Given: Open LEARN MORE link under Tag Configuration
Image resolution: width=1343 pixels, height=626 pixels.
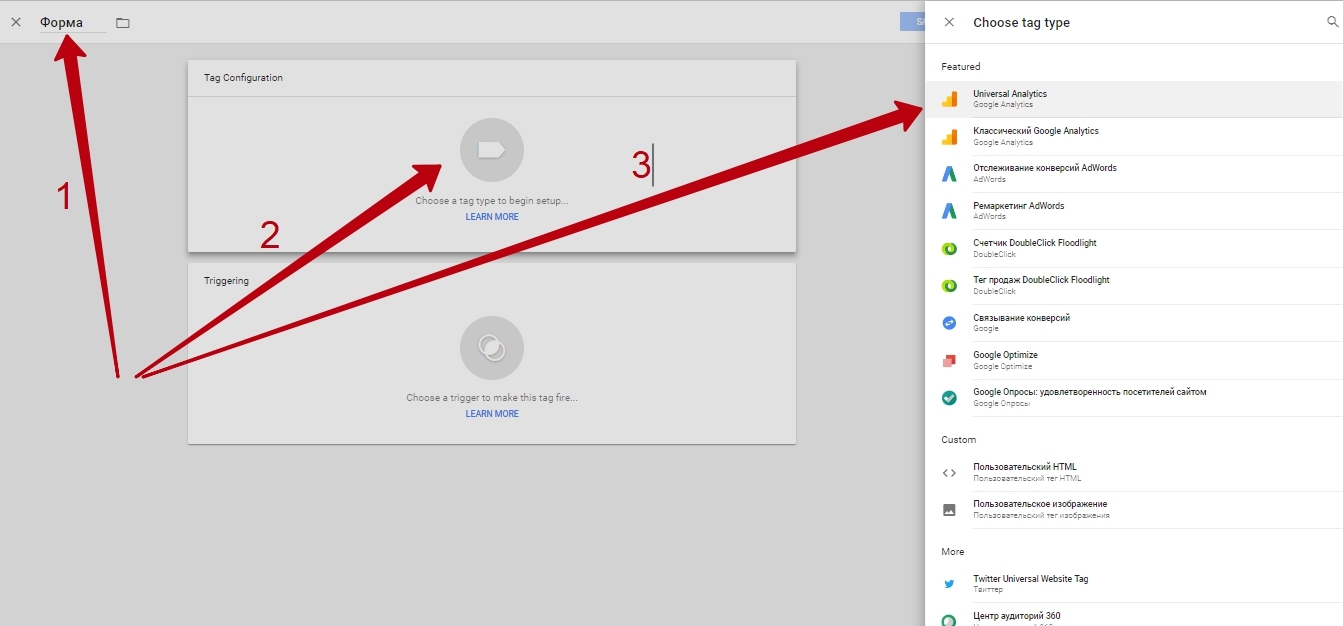Looking at the screenshot, I should pos(492,217).
